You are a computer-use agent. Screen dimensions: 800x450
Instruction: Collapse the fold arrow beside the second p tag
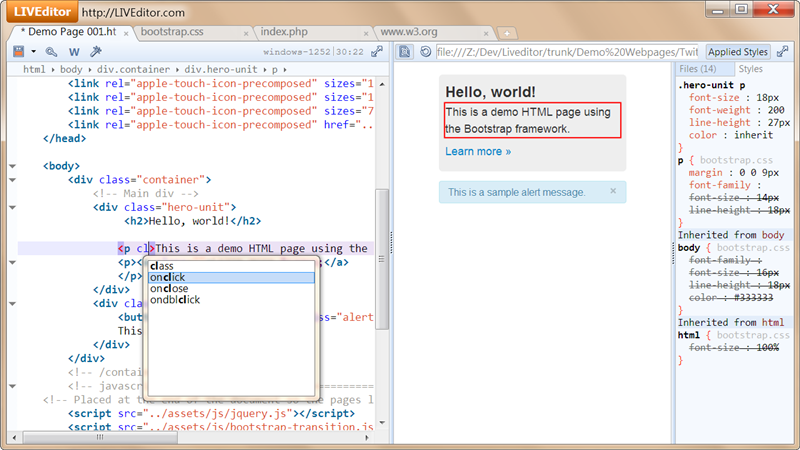12,262
